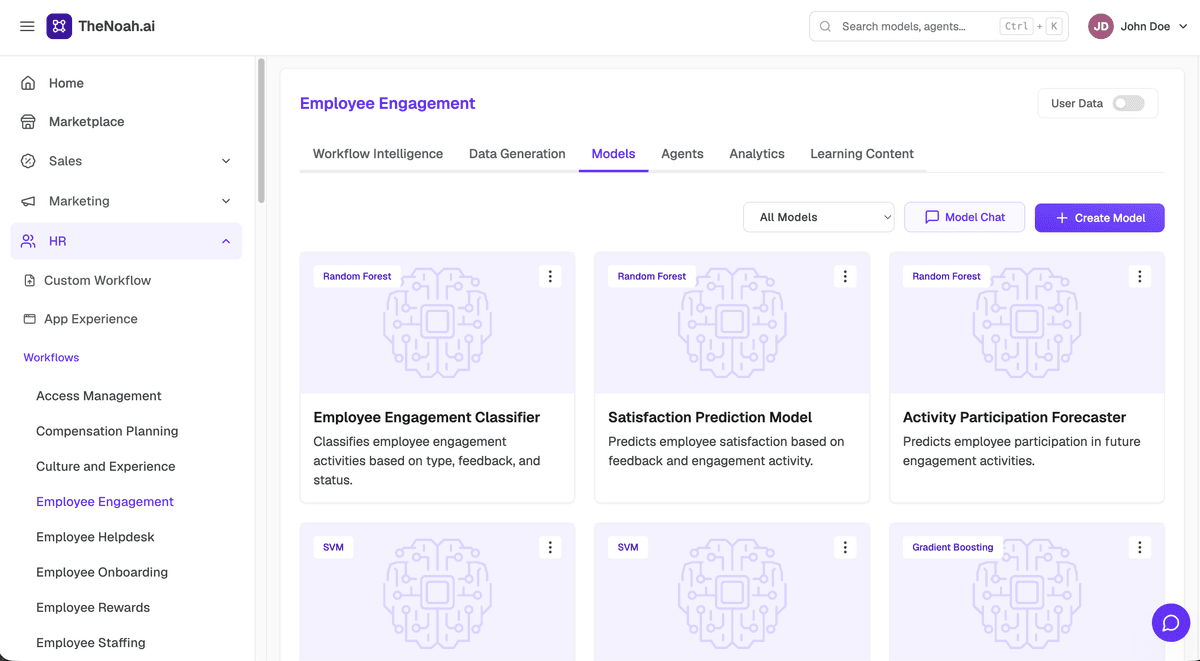1200x661 pixels.
Task: Open options menu for Satisfaction Prediction Model
Action: point(845,276)
